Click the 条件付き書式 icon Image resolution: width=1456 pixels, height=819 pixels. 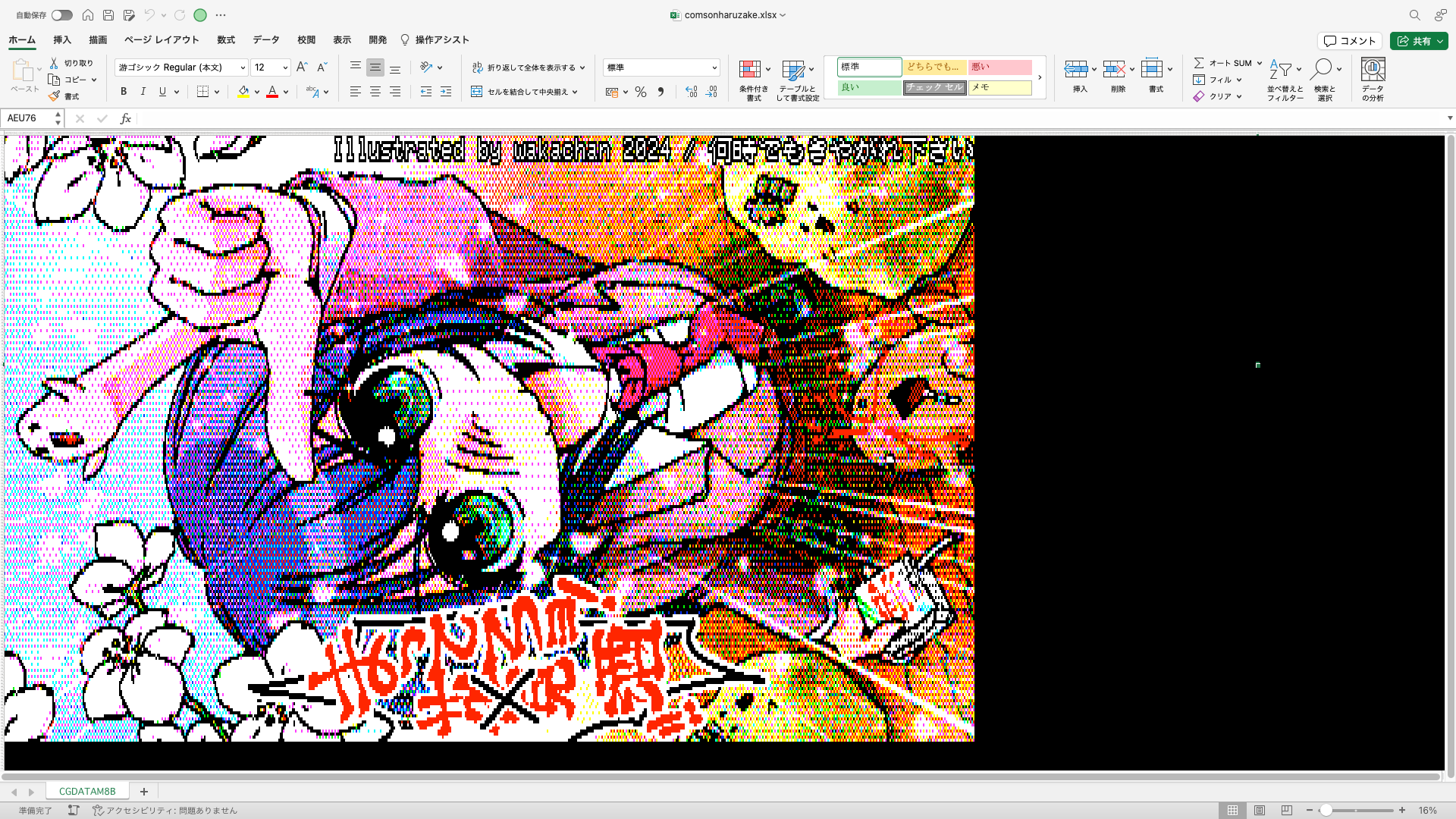750,70
